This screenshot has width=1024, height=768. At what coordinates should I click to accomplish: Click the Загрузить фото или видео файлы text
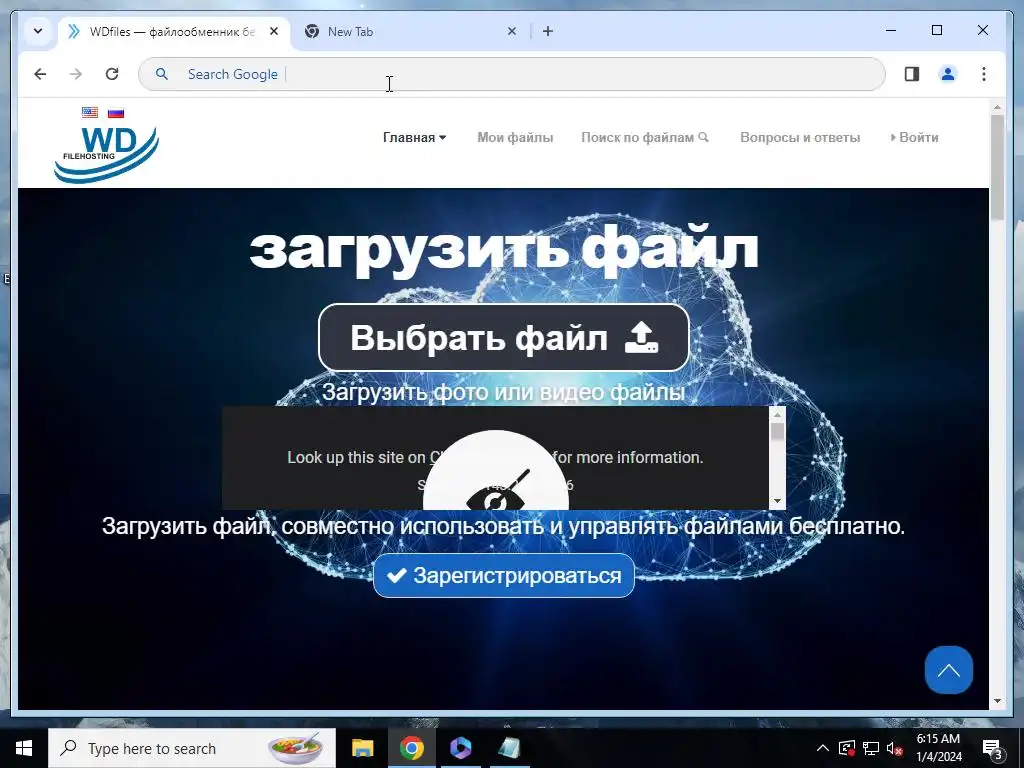tap(504, 392)
